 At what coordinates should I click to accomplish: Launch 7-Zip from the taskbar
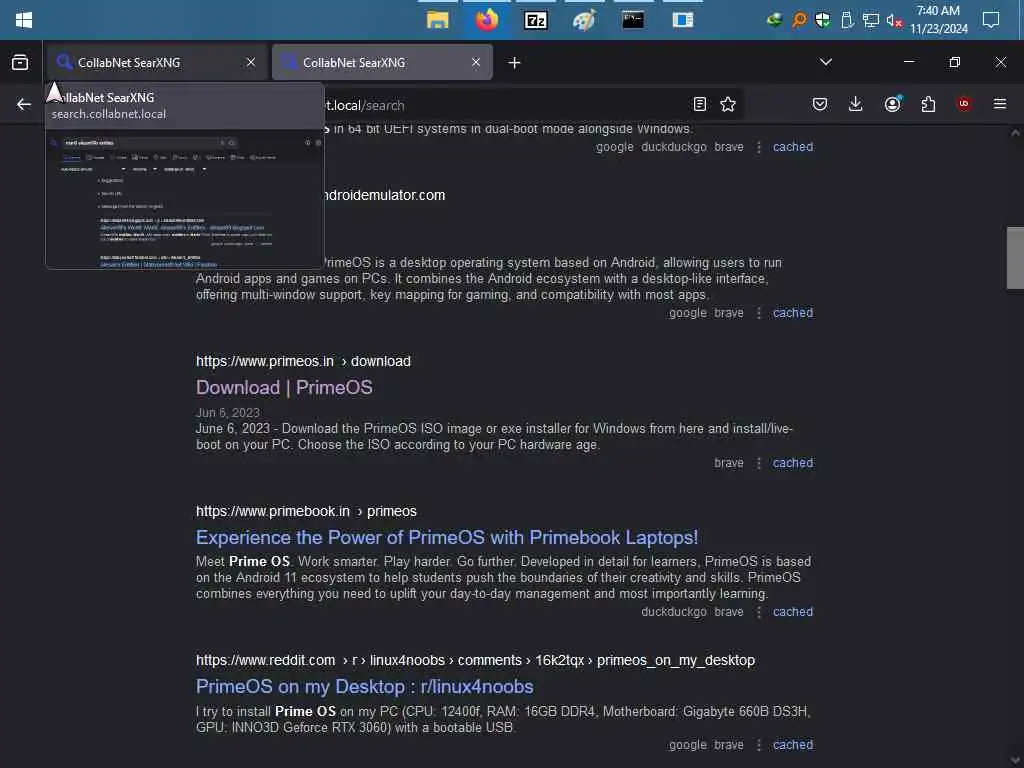pos(536,20)
